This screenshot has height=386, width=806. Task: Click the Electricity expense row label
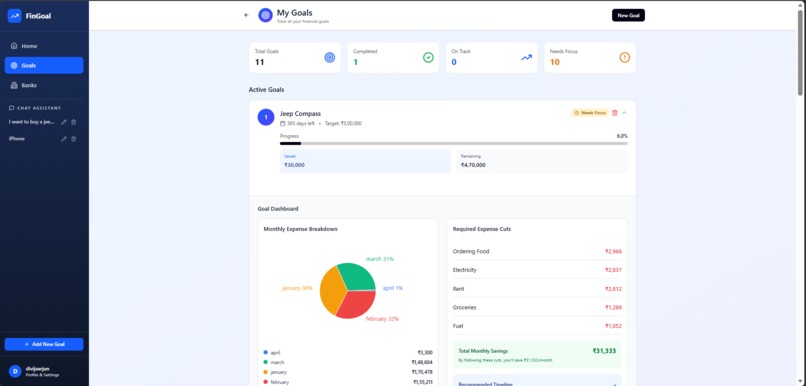[465, 270]
